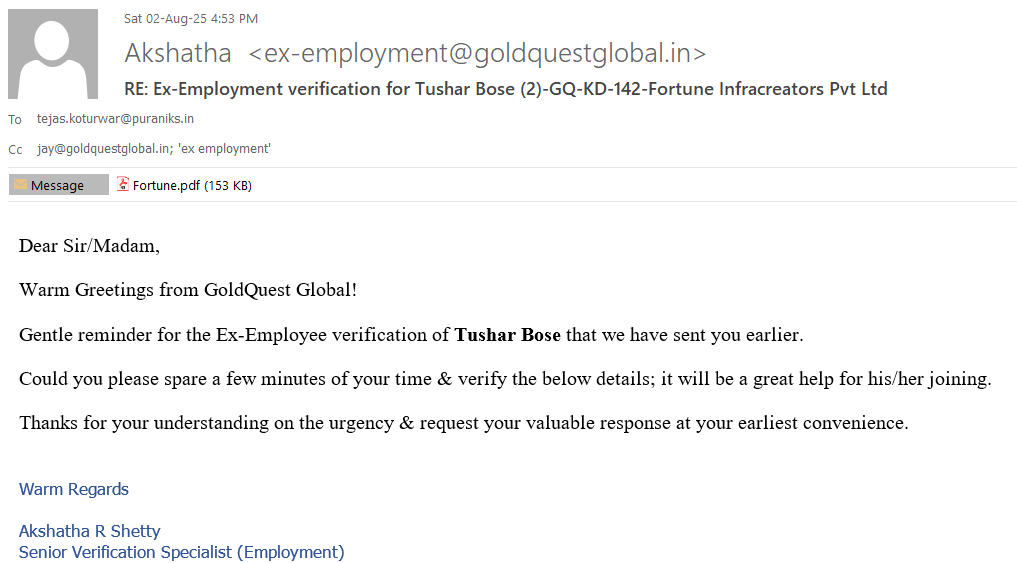
Task: Click the "To" field label
Action: coord(15,119)
